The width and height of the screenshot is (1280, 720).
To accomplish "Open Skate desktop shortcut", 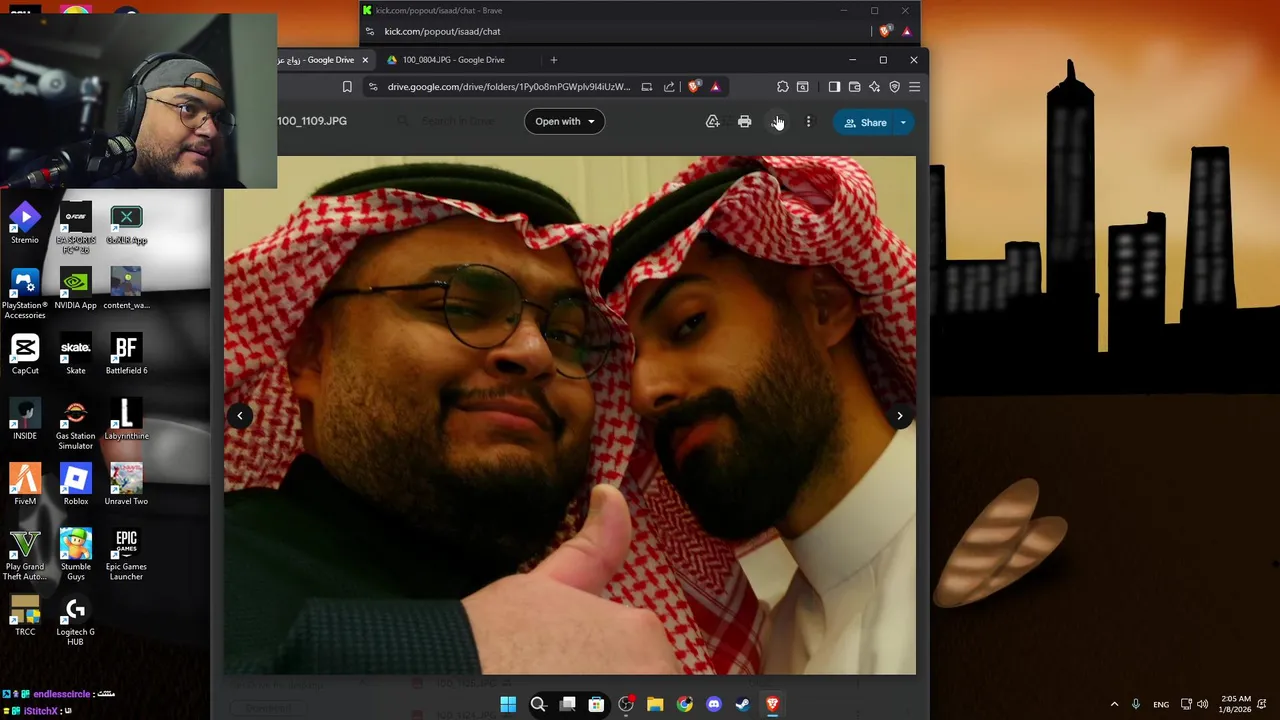I will 76,355.
